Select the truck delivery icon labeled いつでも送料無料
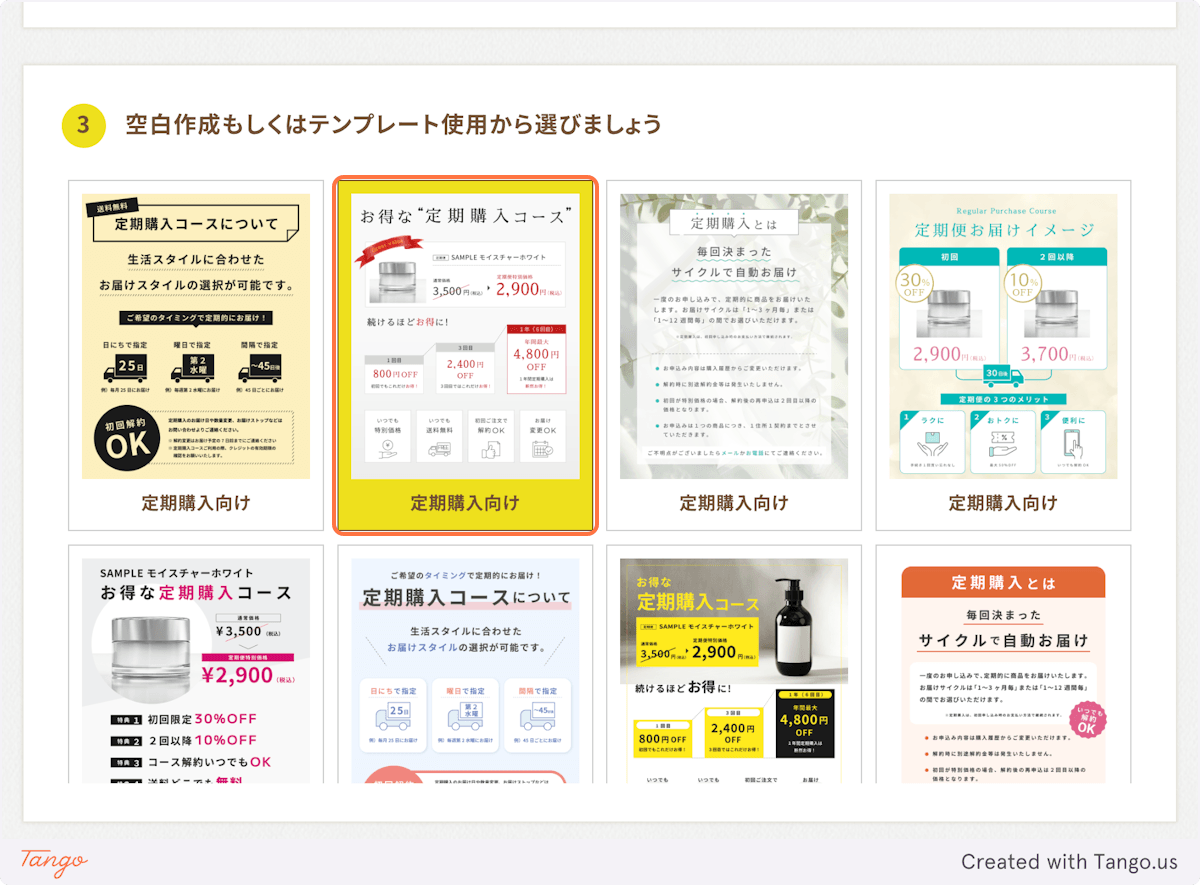 [x=440, y=450]
